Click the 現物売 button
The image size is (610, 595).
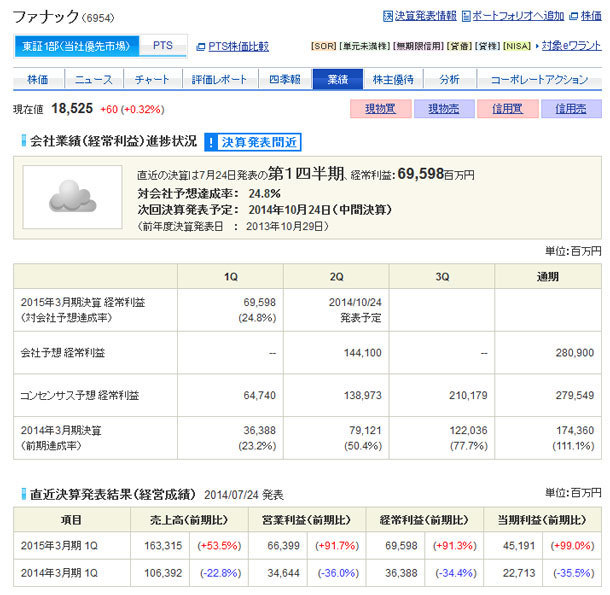[444, 109]
